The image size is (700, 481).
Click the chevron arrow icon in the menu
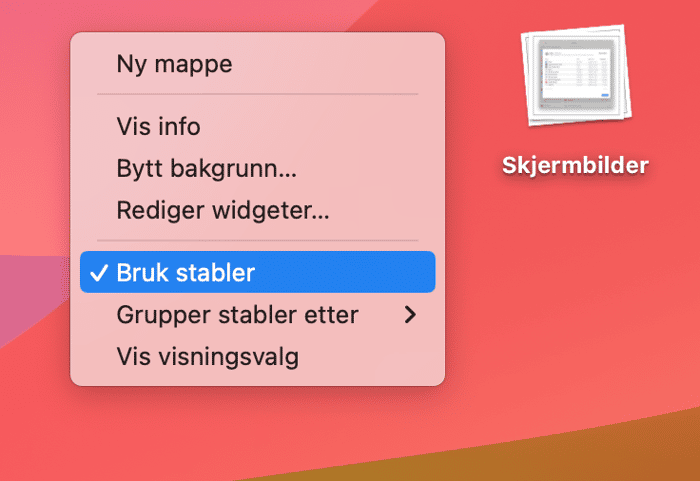(410, 315)
